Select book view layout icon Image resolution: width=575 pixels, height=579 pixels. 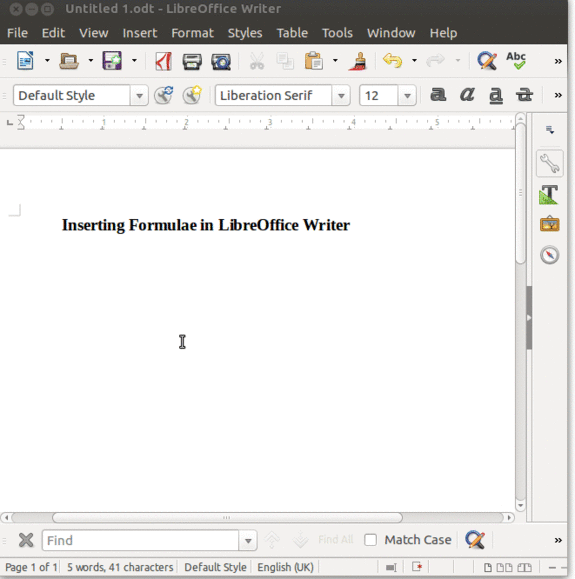click(x=524, y=567)
